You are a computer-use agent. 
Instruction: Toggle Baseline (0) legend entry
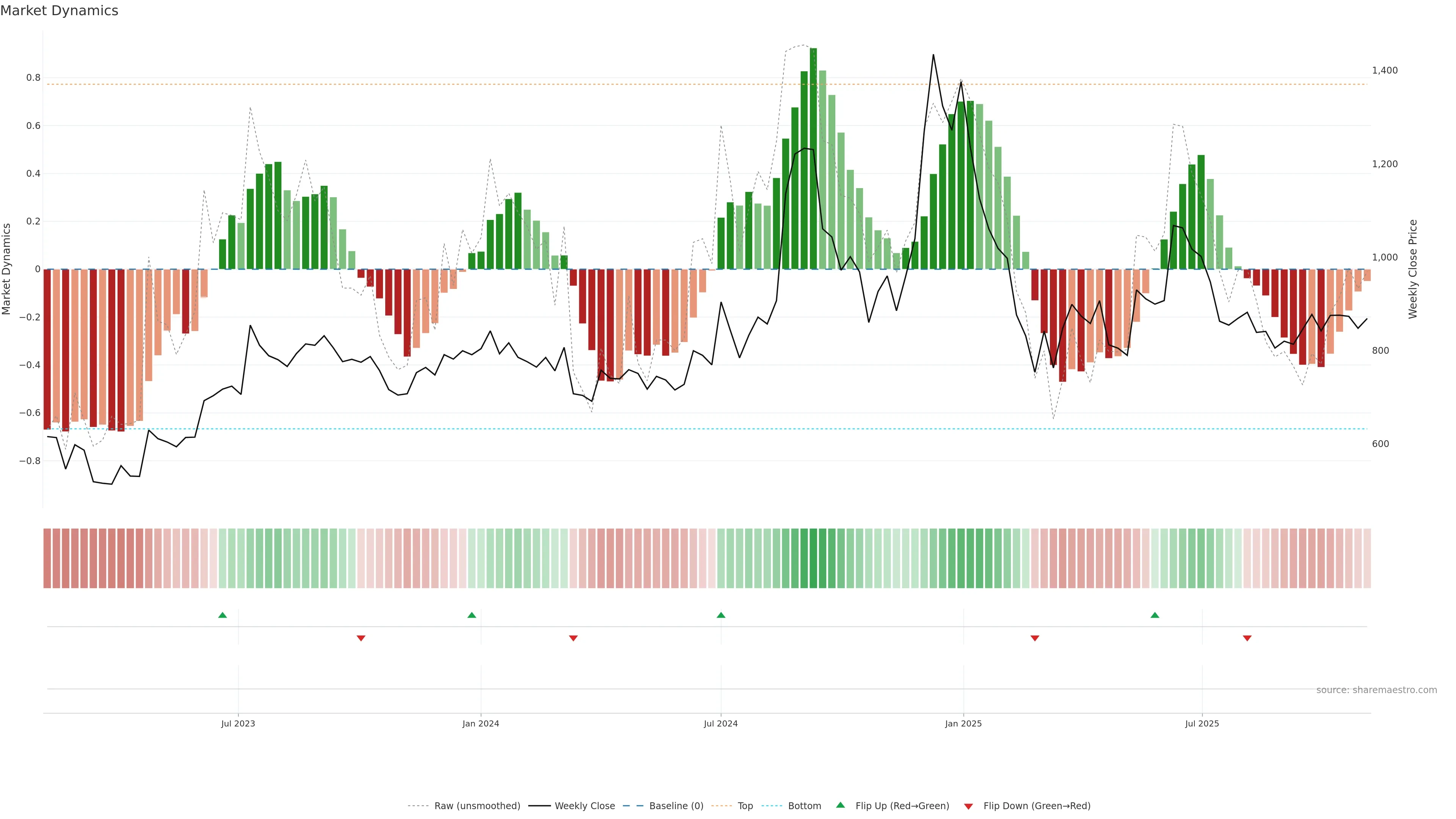676,806
